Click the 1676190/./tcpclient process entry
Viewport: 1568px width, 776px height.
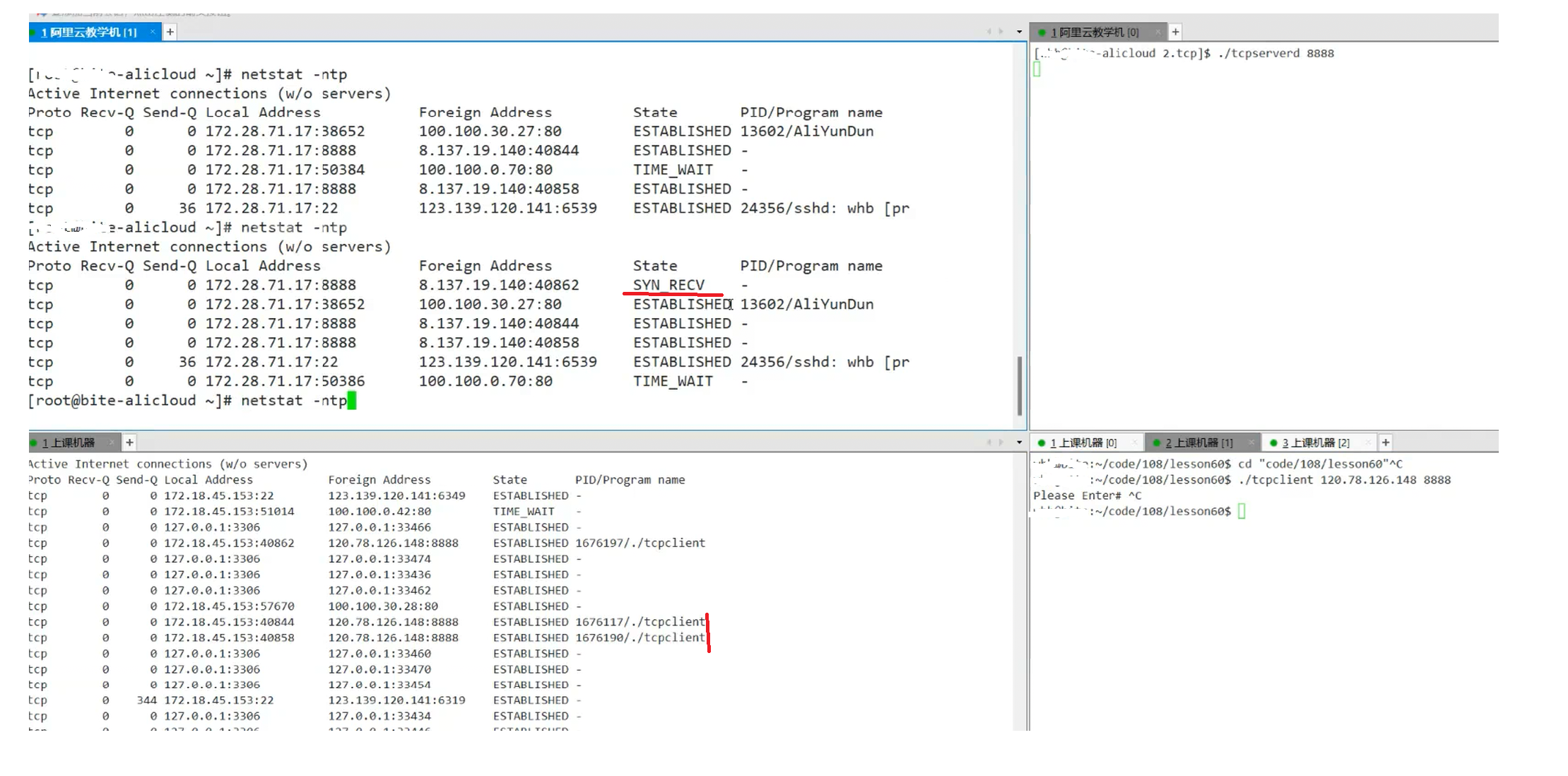tap(640, 637)
